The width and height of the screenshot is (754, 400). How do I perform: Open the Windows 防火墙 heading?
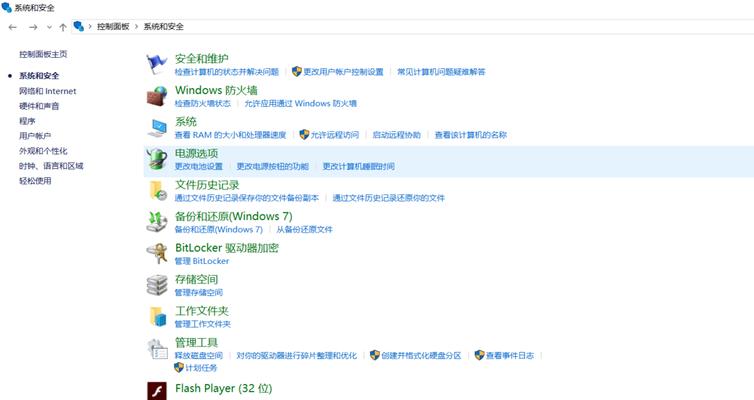[x=216, y=90]
